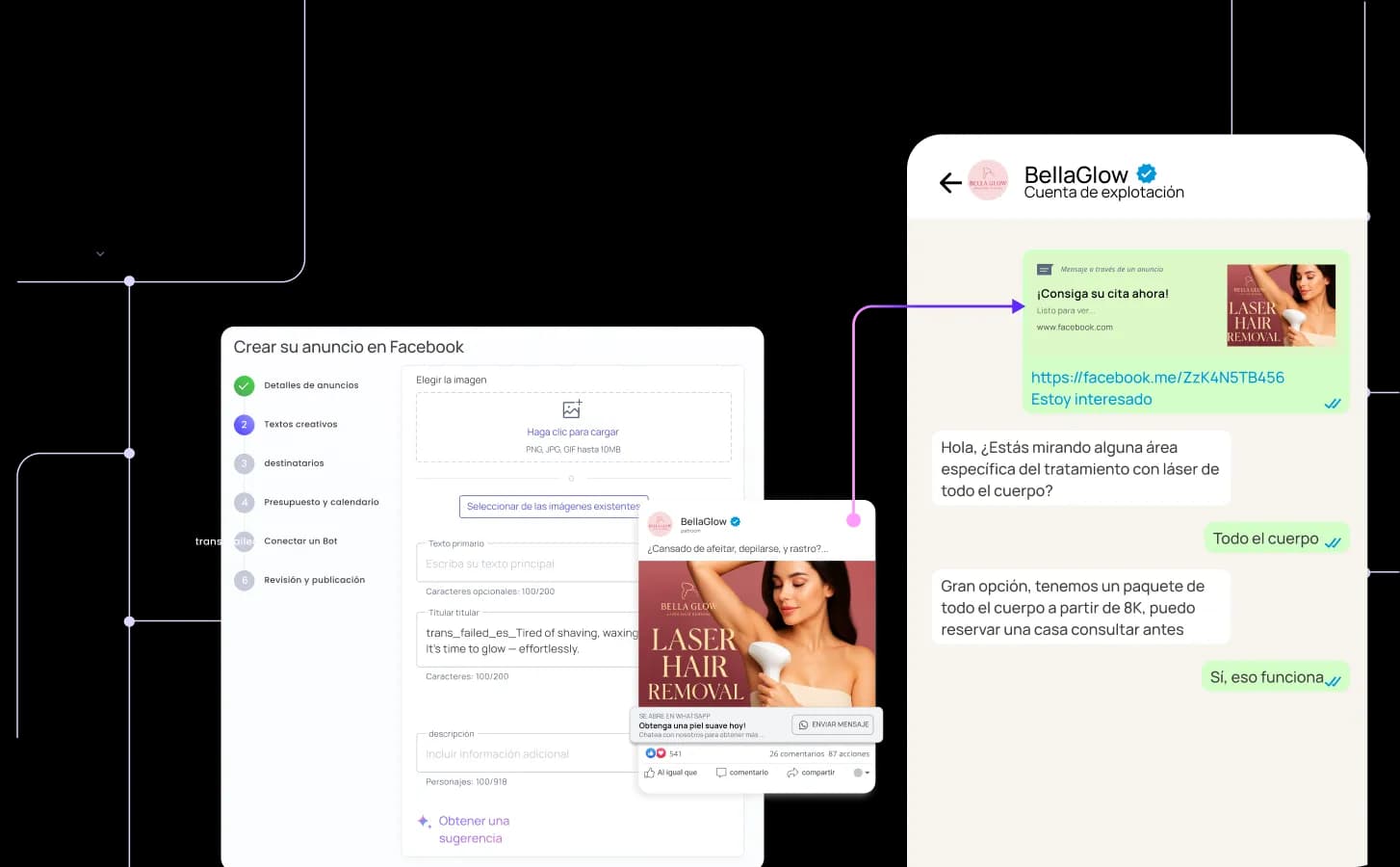Screen dimensions: 1400x867
Task: Open the audience selector dropdown on the ad post
Action: [x=862, y=773]
